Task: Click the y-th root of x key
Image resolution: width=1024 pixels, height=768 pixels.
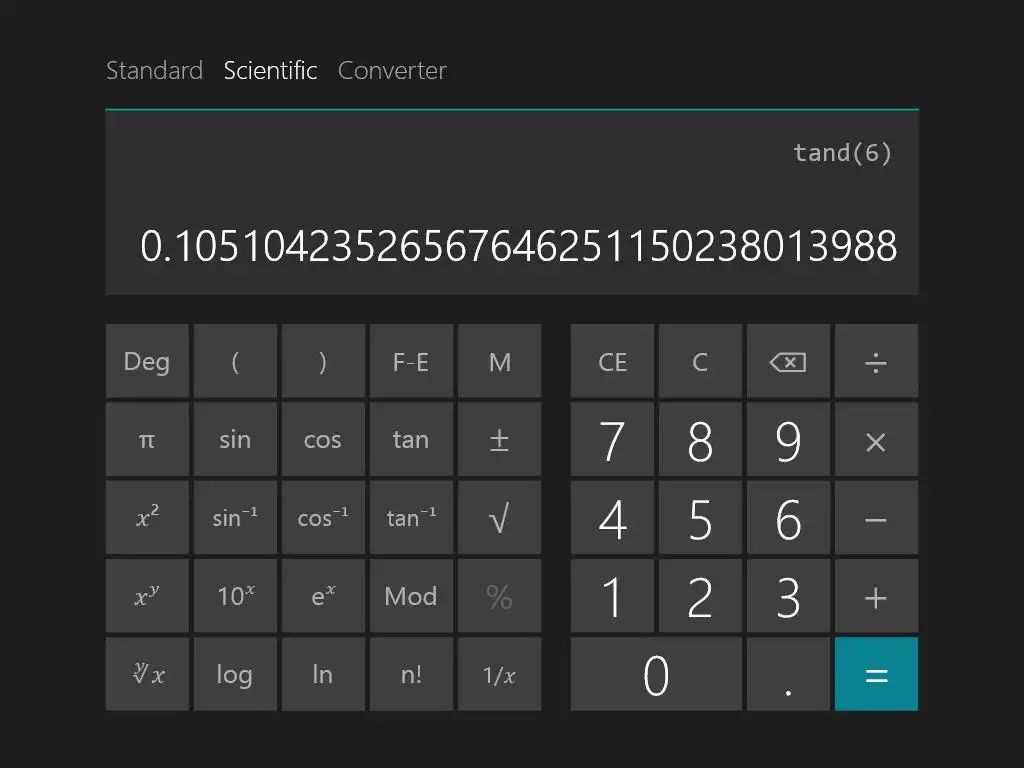Action: 147,674
